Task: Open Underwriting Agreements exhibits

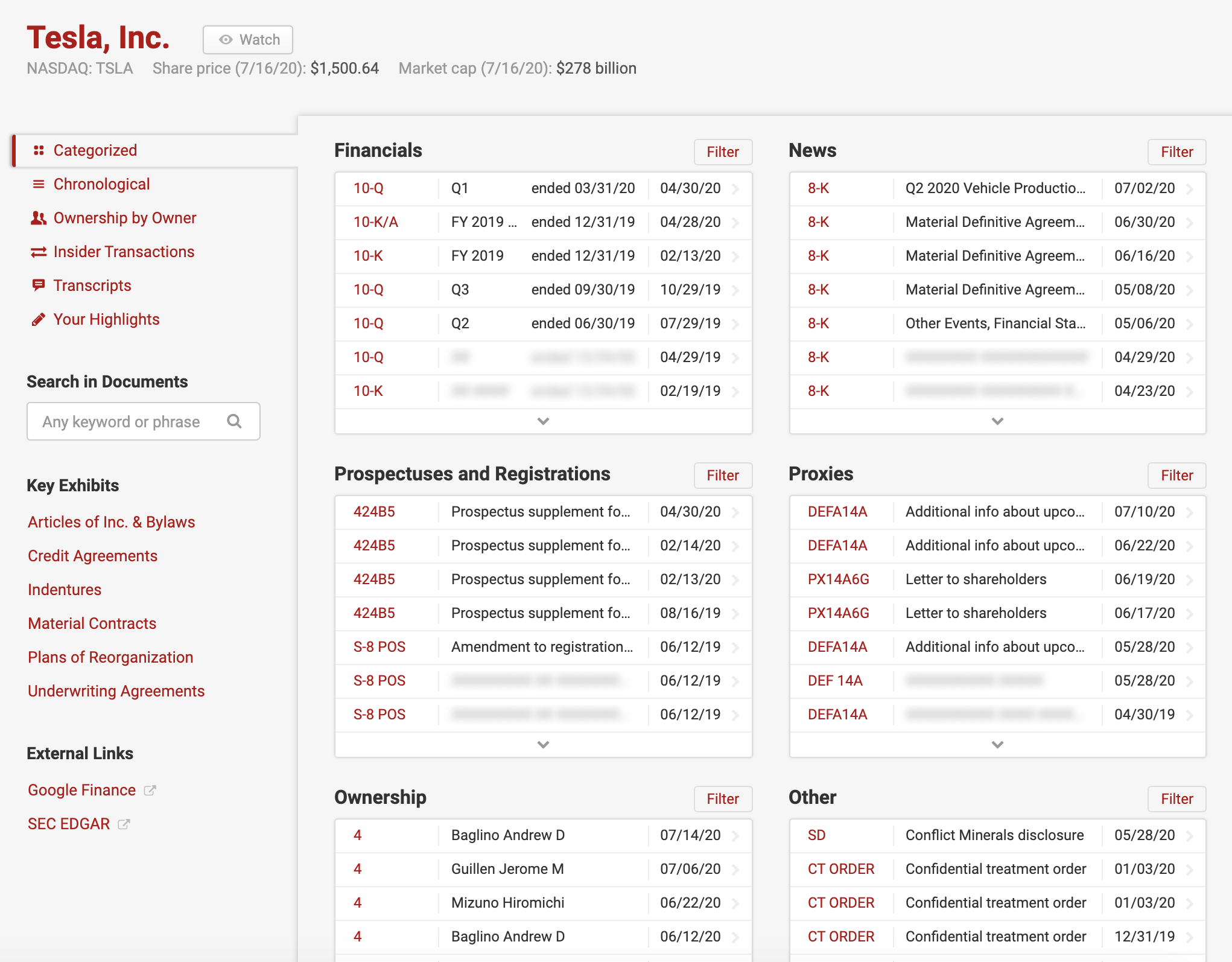Action: (116, 691)
